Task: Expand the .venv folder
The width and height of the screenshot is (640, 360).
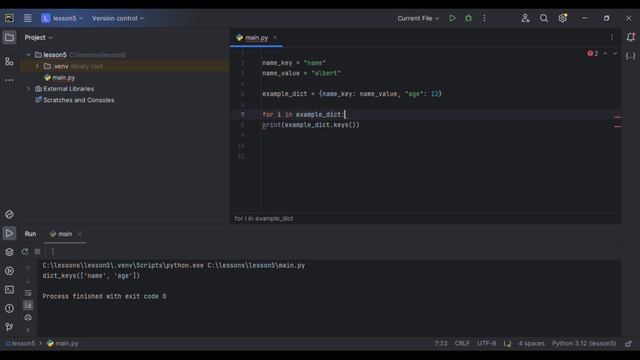Action: point(37,66)
